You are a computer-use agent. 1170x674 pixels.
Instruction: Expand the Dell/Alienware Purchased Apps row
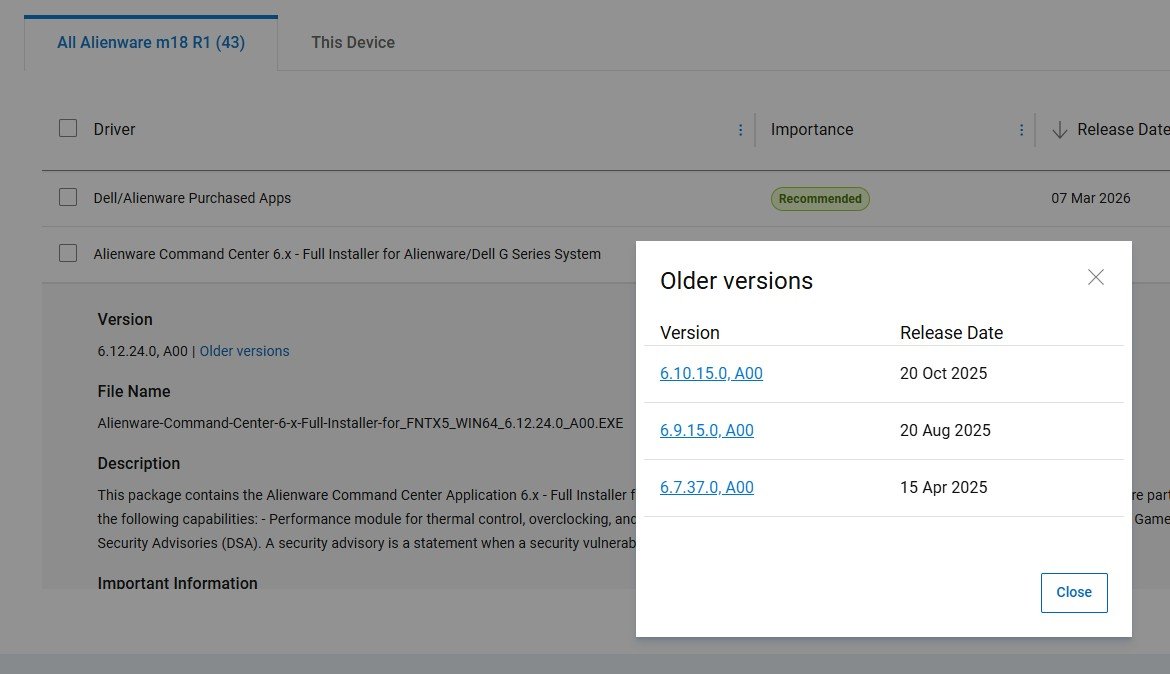[x=192, y=198]
